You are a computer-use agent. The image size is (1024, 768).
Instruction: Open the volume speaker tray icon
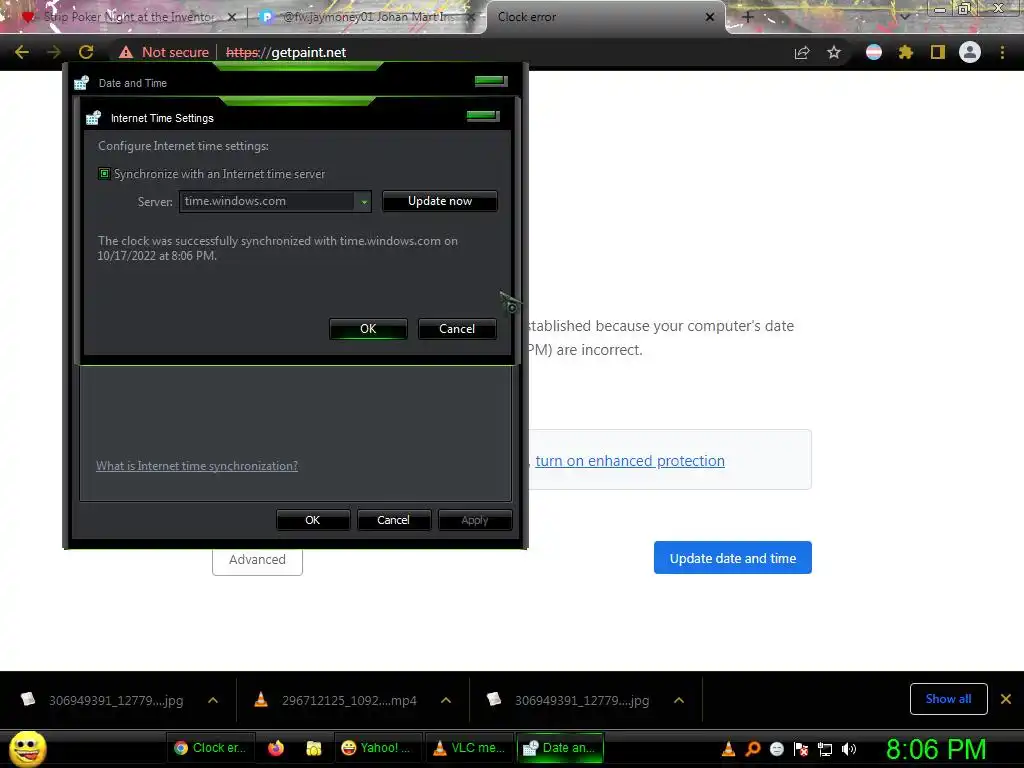[849, 749]
